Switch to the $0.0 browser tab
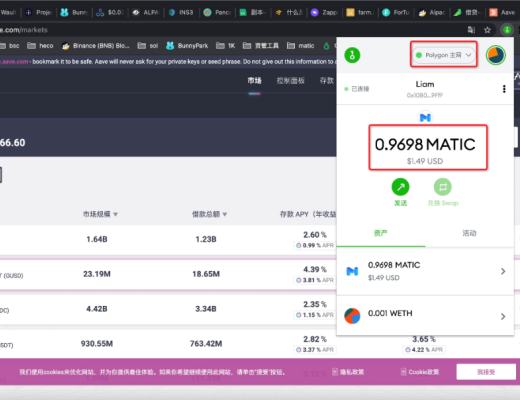The image size is (520, 400). [x=110, y=12]
